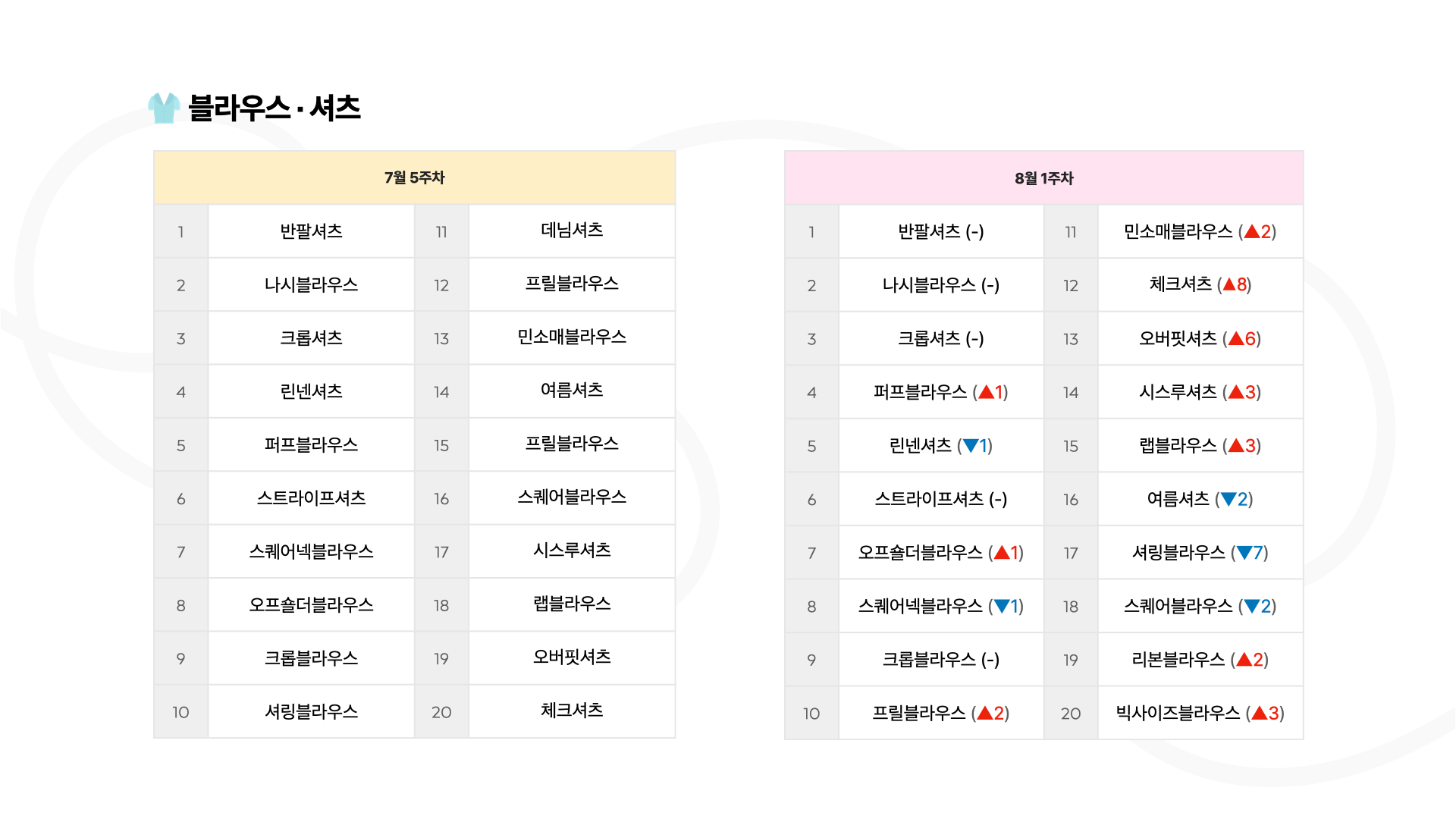Screen dimensions: 1456x819
Task: Click the red up arrow beside 빅사이즈블라우스
Action: click(x=1260, y=713)
